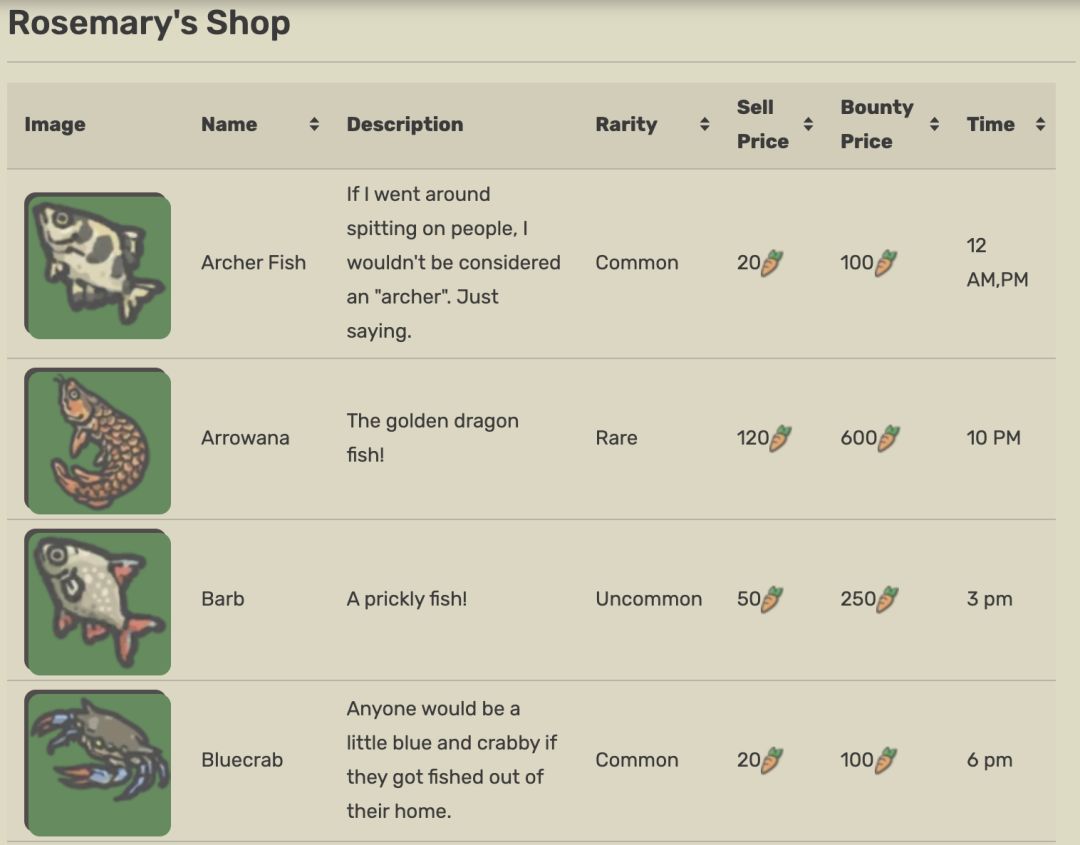
Task: Click the Arrowana fish image
Action: (98, 440)
